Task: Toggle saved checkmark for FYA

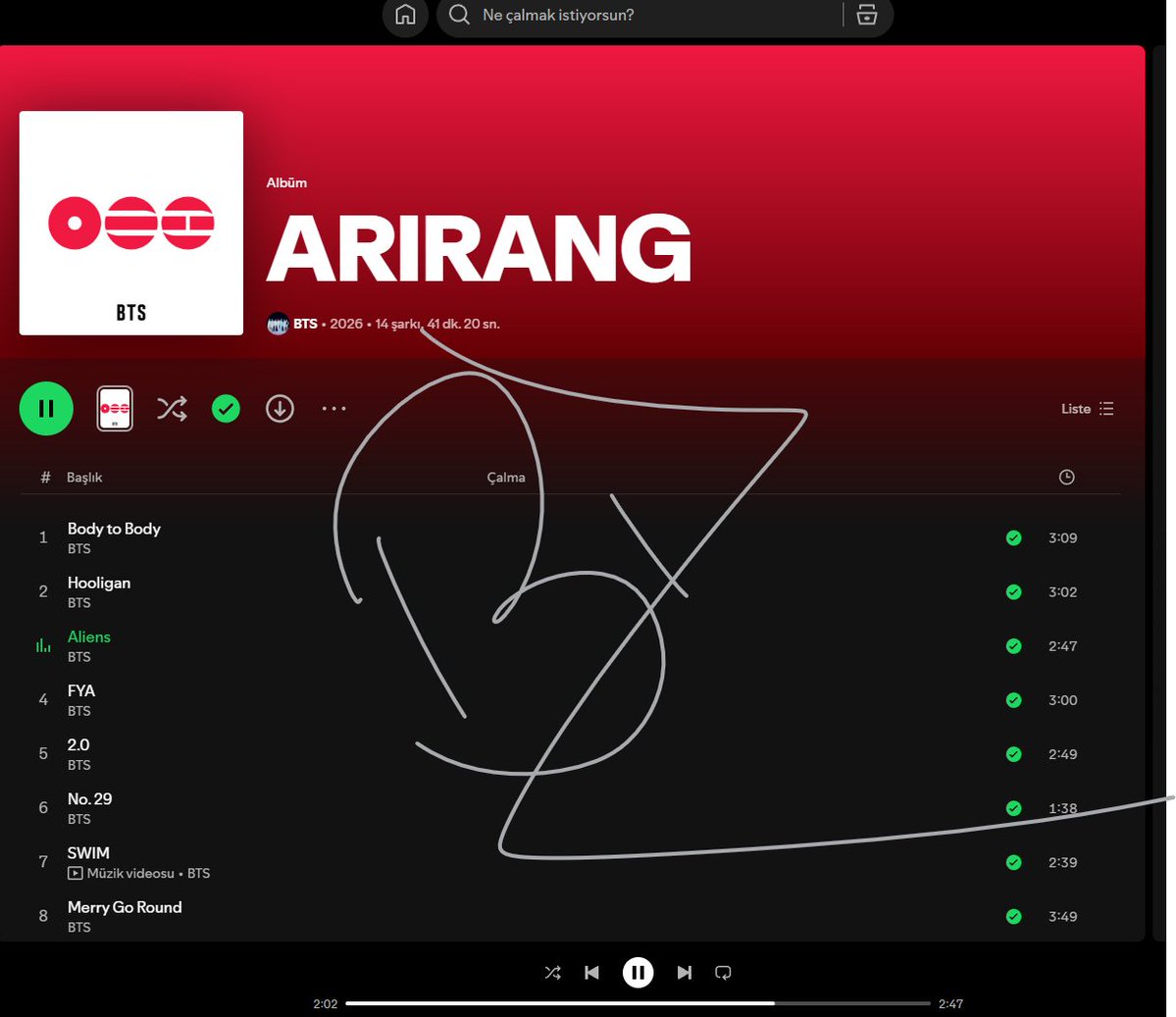Action: tap(1013, 700)
